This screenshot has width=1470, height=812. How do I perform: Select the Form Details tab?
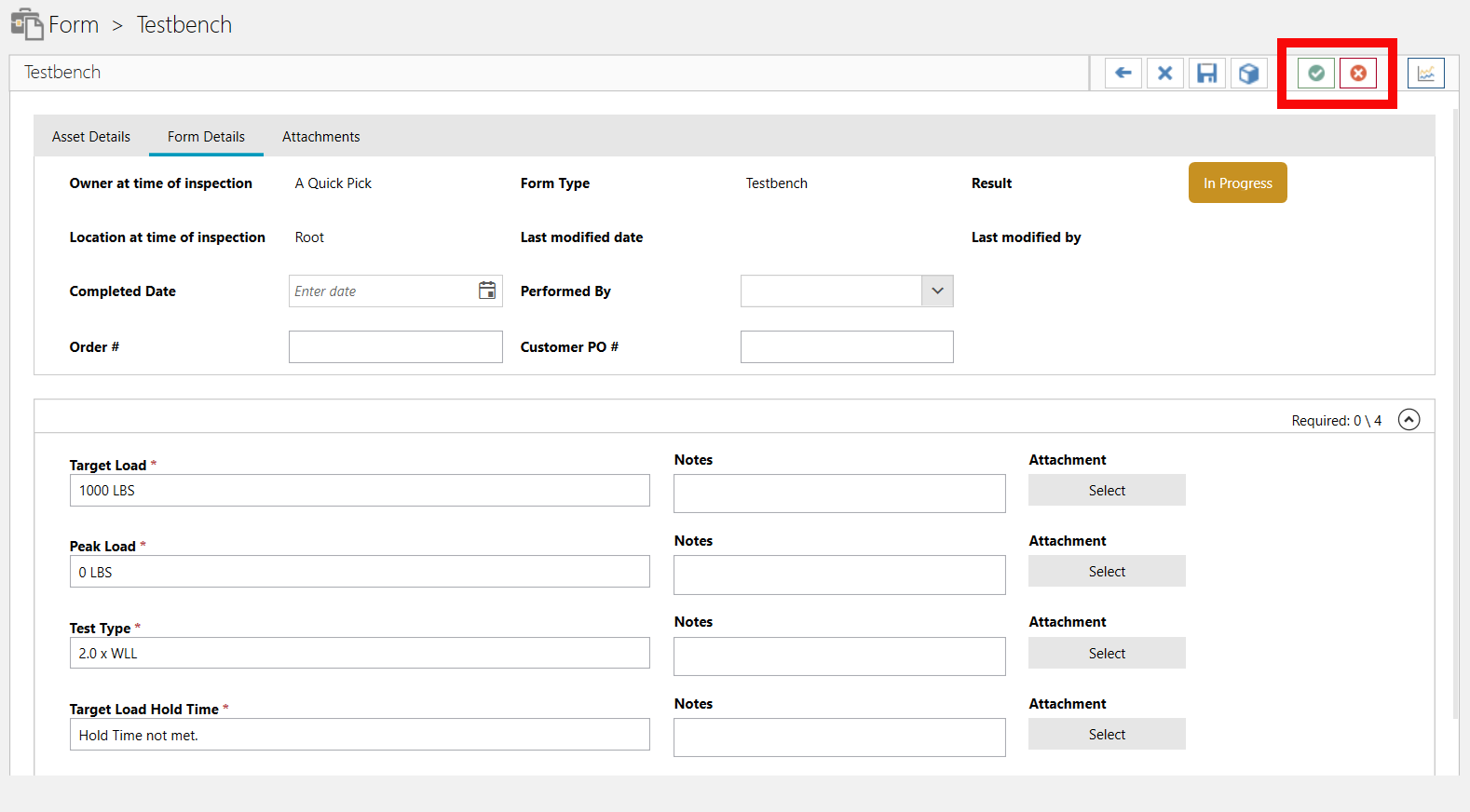tap(206, 137)
